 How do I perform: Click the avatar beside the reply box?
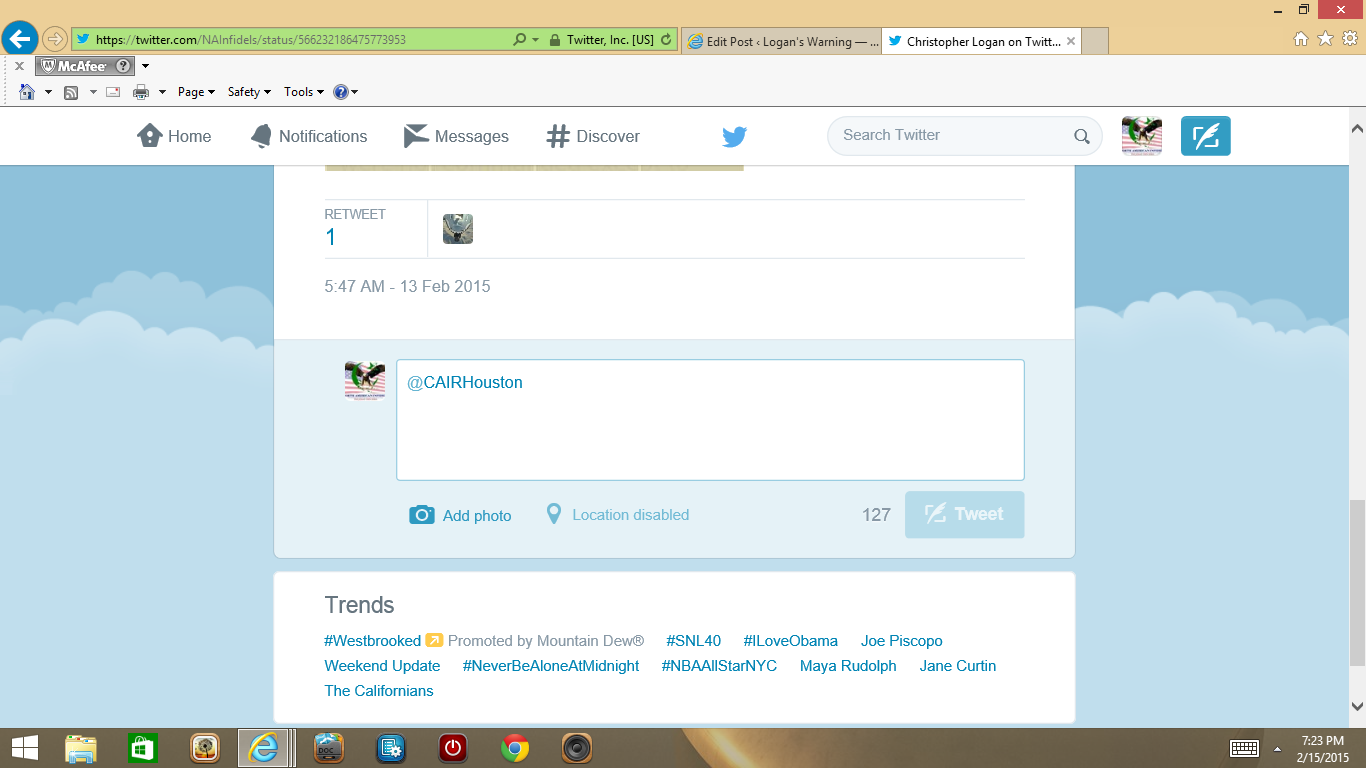(365, 380)
